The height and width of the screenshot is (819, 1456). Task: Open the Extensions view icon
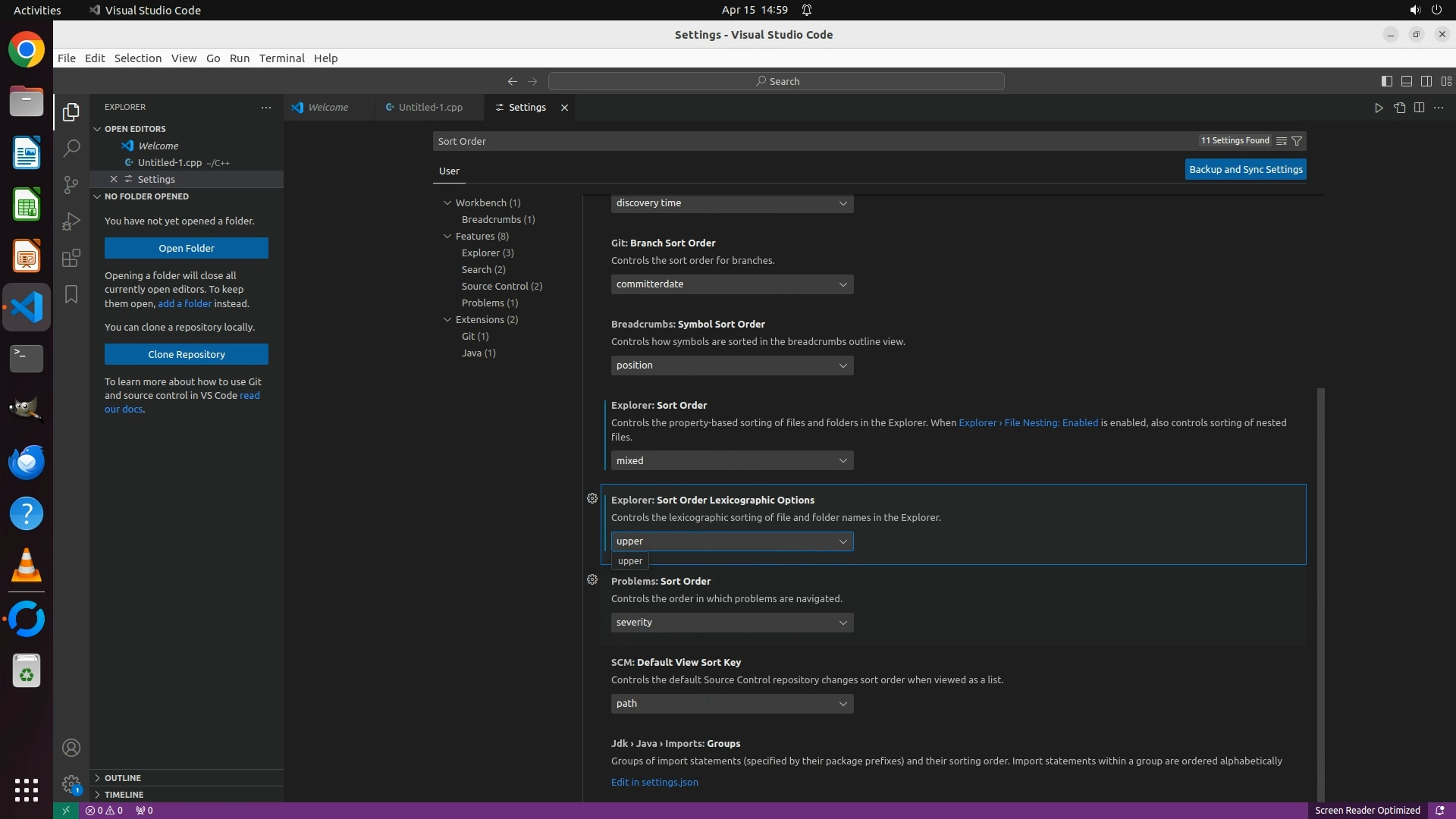(x=71, y=258)
